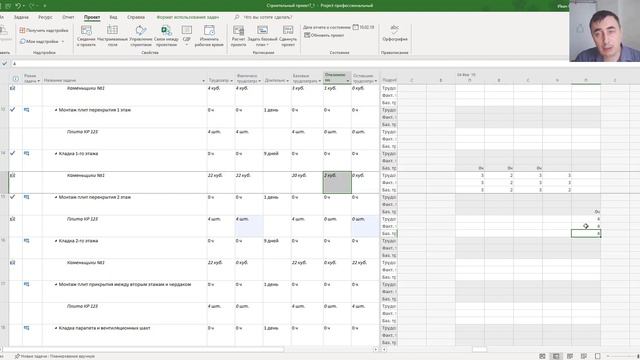Viewport: 640px width, 360px height.
Task: Open Название задачи column filter arrow
Action: coord(203,81)
